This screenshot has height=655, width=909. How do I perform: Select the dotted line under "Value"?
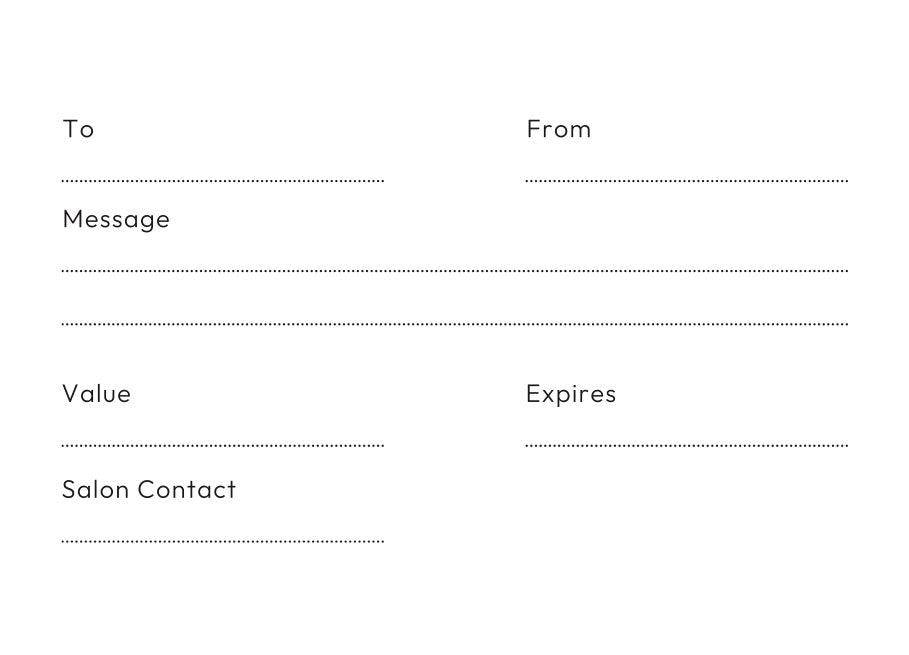pyautogui.click(x=223, y=445)
